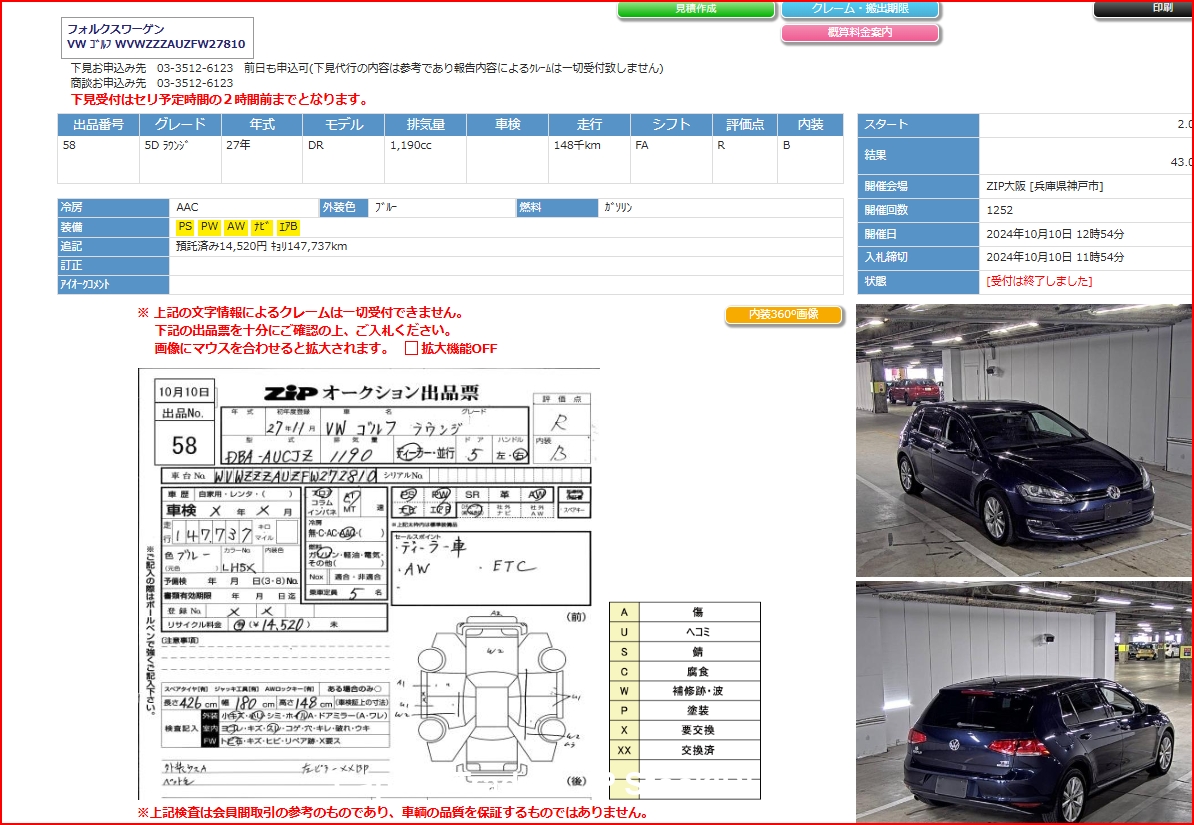Select the 走行 column header
The height and width of the screenshot is (825, 1194).
(x=589, y=125)
